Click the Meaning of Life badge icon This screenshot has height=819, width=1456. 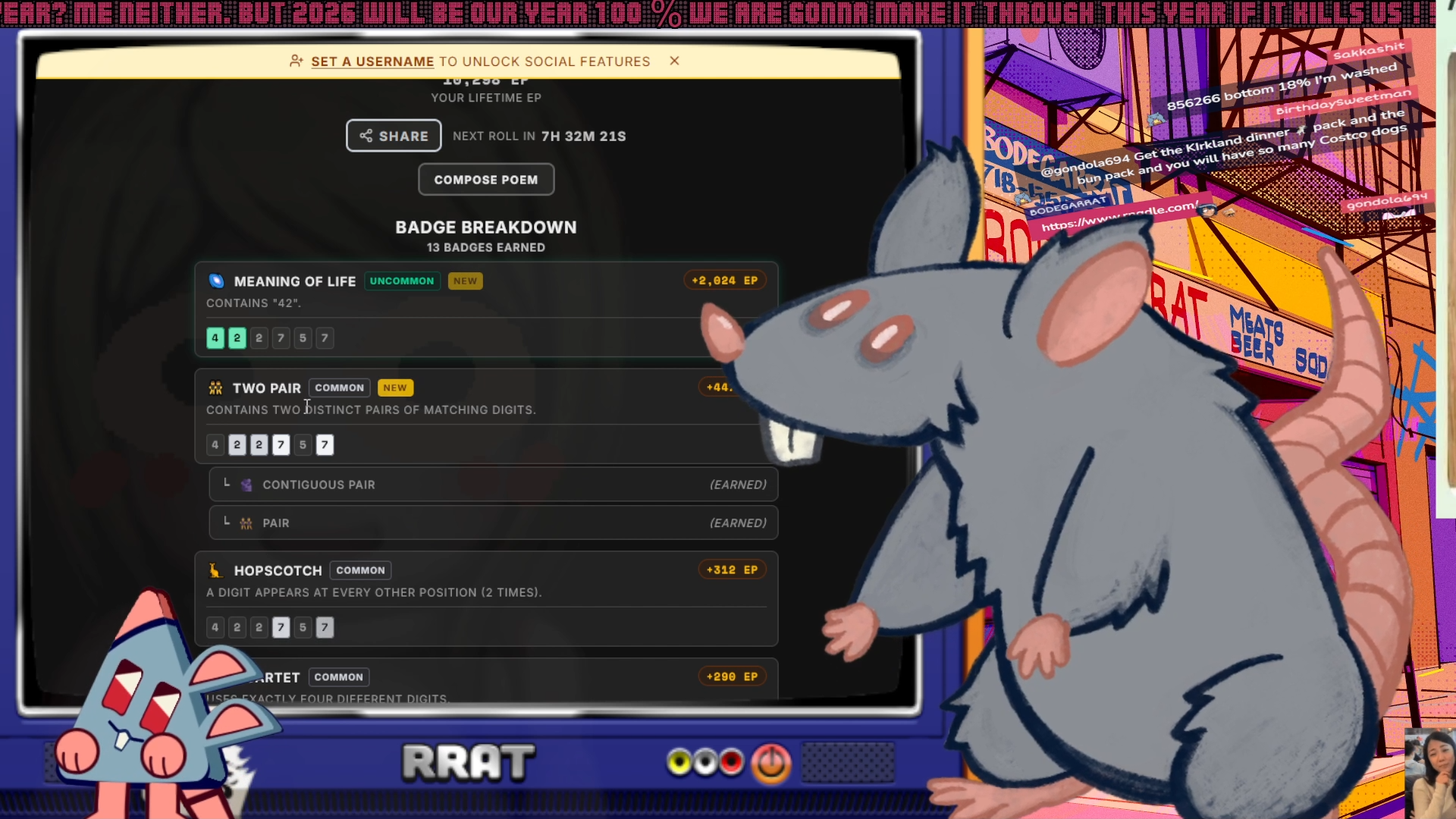tap(217, 281)
